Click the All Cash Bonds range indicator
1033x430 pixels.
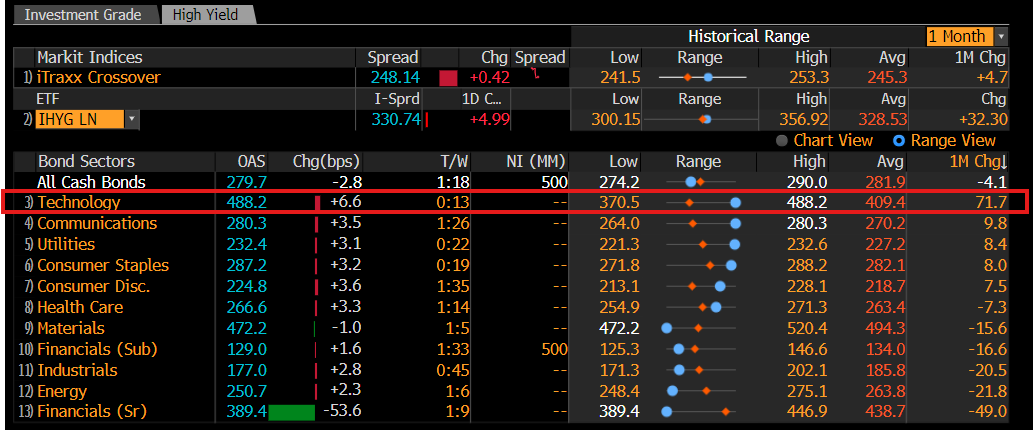[x=701, y=182]
